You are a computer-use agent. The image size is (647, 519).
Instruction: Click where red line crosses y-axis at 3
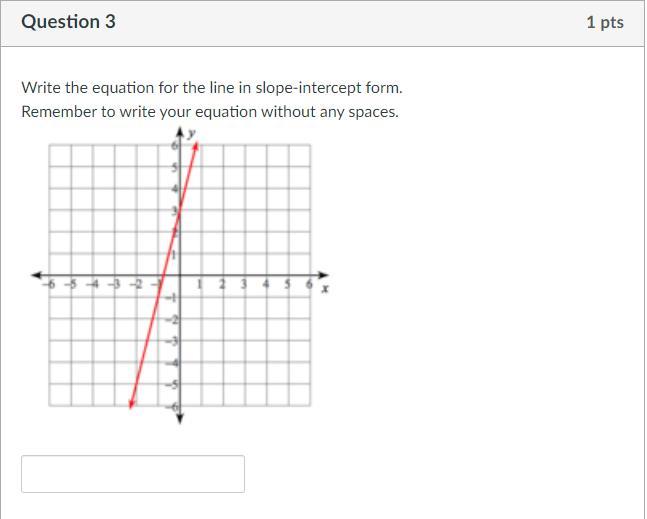[x=180, y=210]
